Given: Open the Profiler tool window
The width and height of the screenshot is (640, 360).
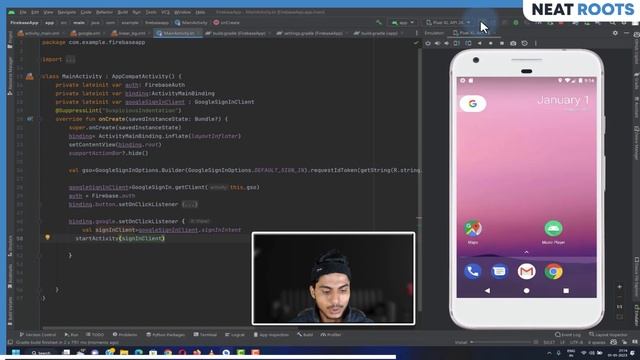Looking at the screenshot, I should (331, 335).
